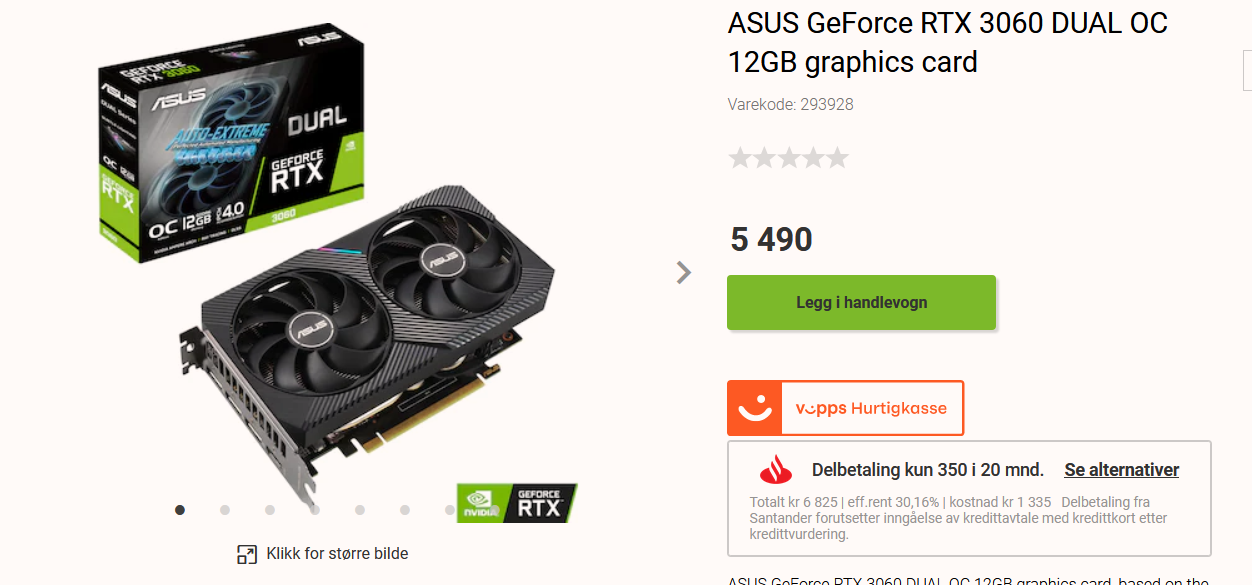Open the Se alternativer link

(1121, 470)
